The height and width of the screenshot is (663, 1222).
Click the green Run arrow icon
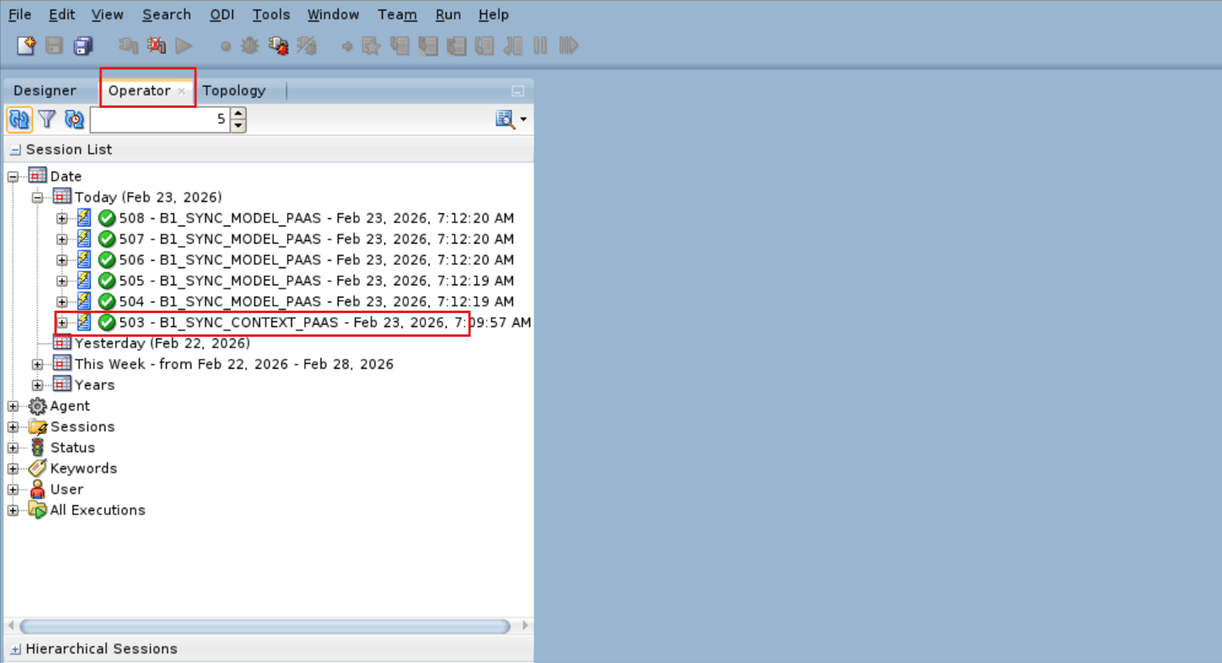click(184, 45)
